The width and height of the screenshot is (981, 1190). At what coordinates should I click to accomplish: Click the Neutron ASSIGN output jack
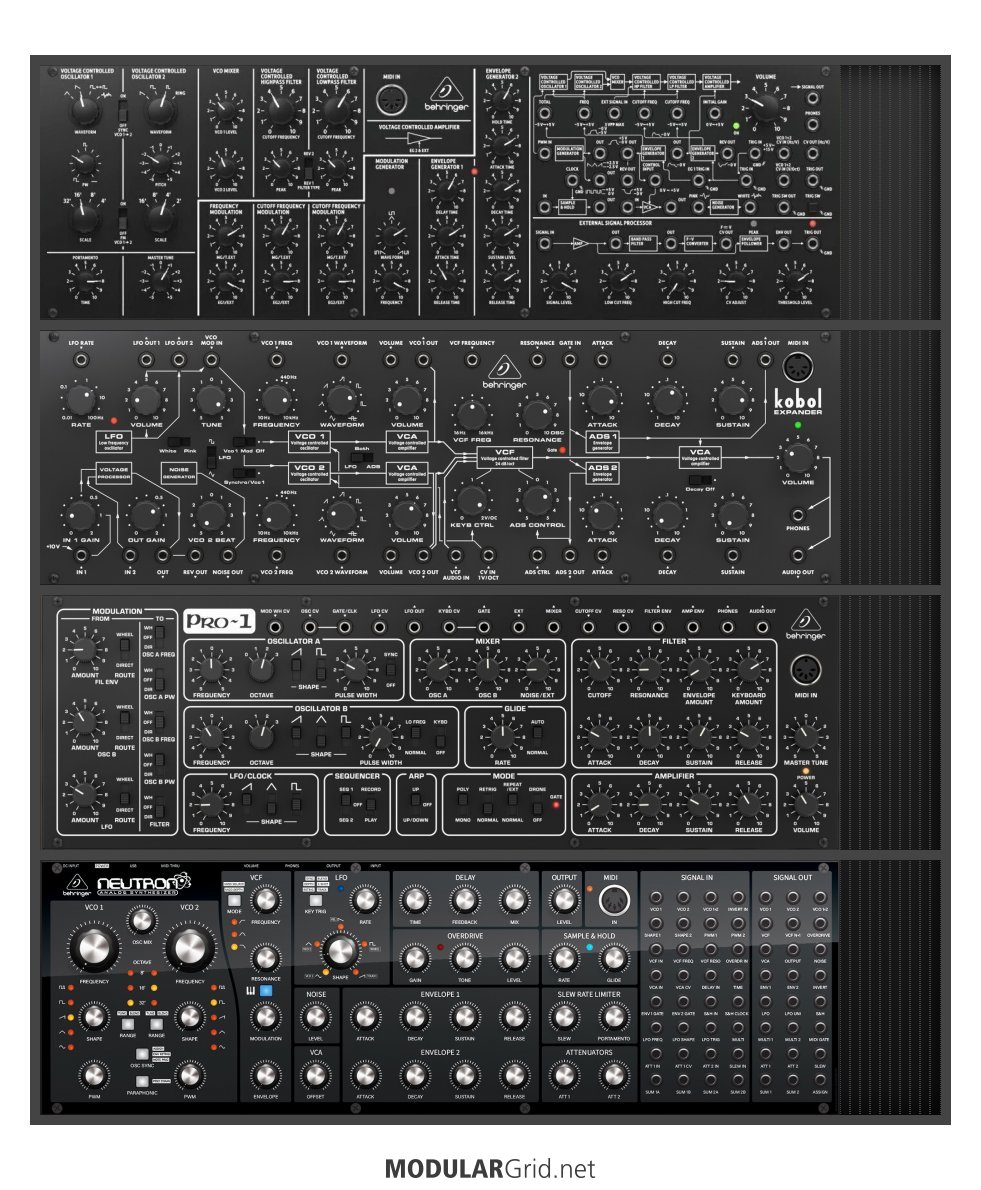(x=819, y=1079)
